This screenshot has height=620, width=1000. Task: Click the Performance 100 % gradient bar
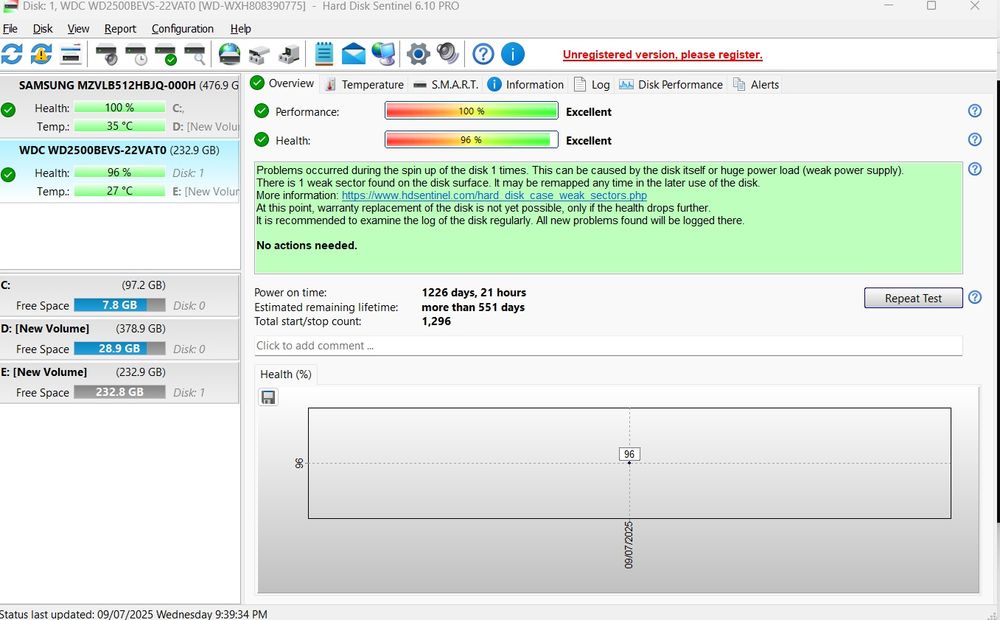coord(471,111)
